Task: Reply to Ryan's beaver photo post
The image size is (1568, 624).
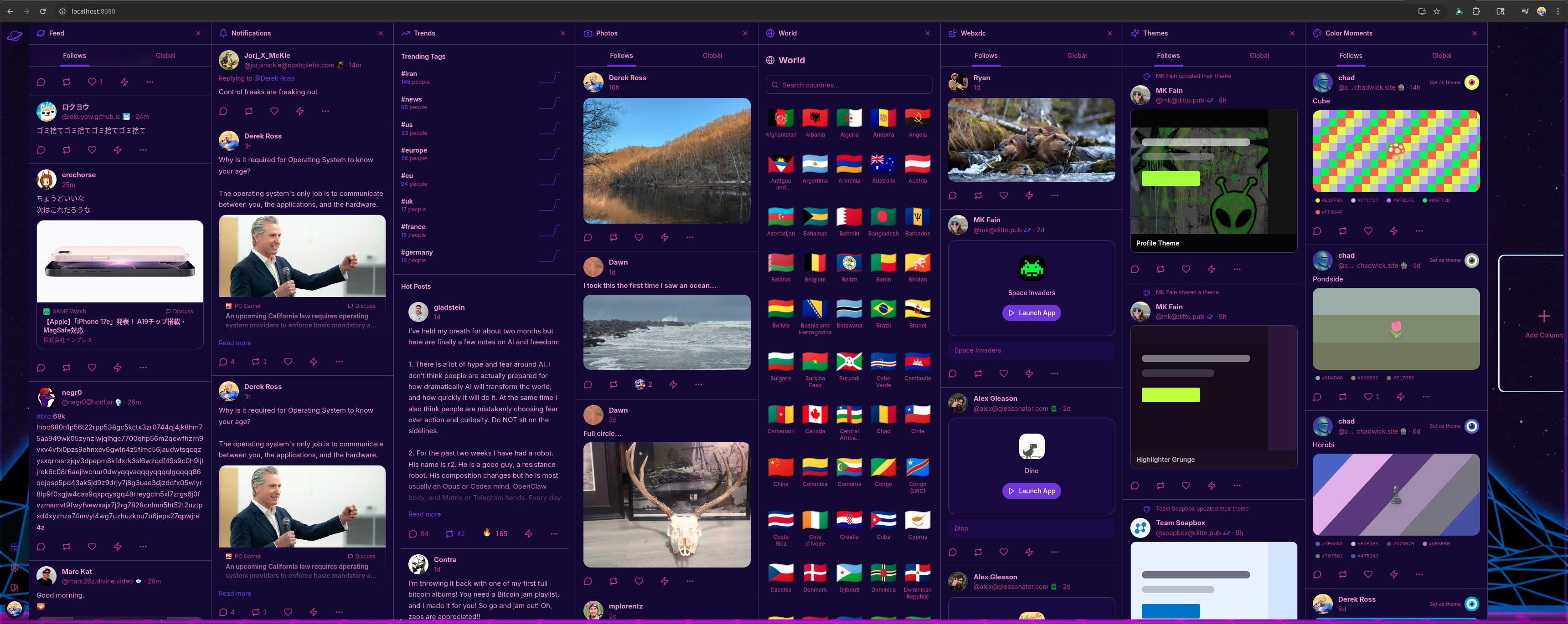Action: pyautogui.click(x=952, y=196)
